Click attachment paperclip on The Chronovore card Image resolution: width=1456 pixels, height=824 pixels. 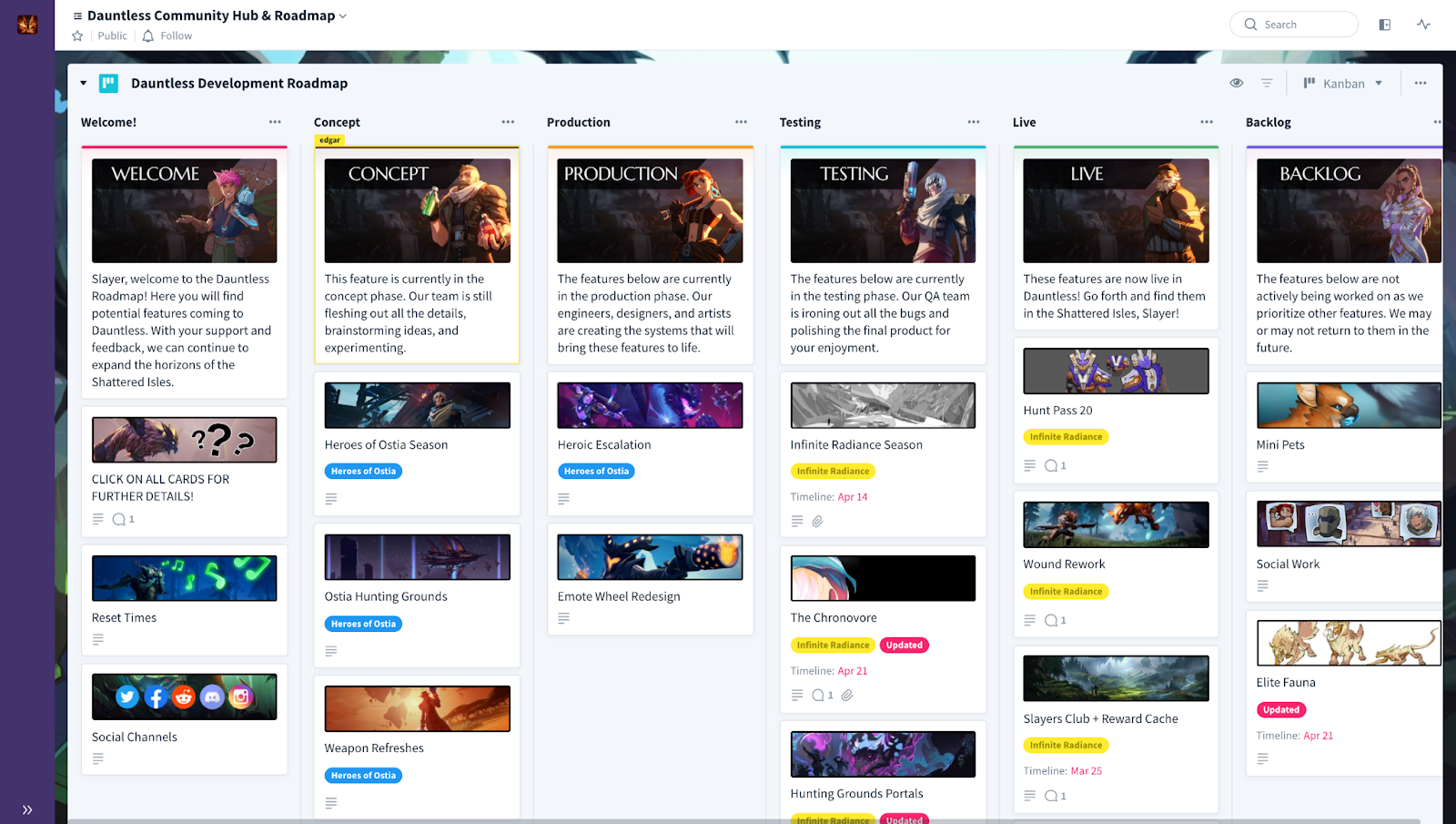[847, 696]
